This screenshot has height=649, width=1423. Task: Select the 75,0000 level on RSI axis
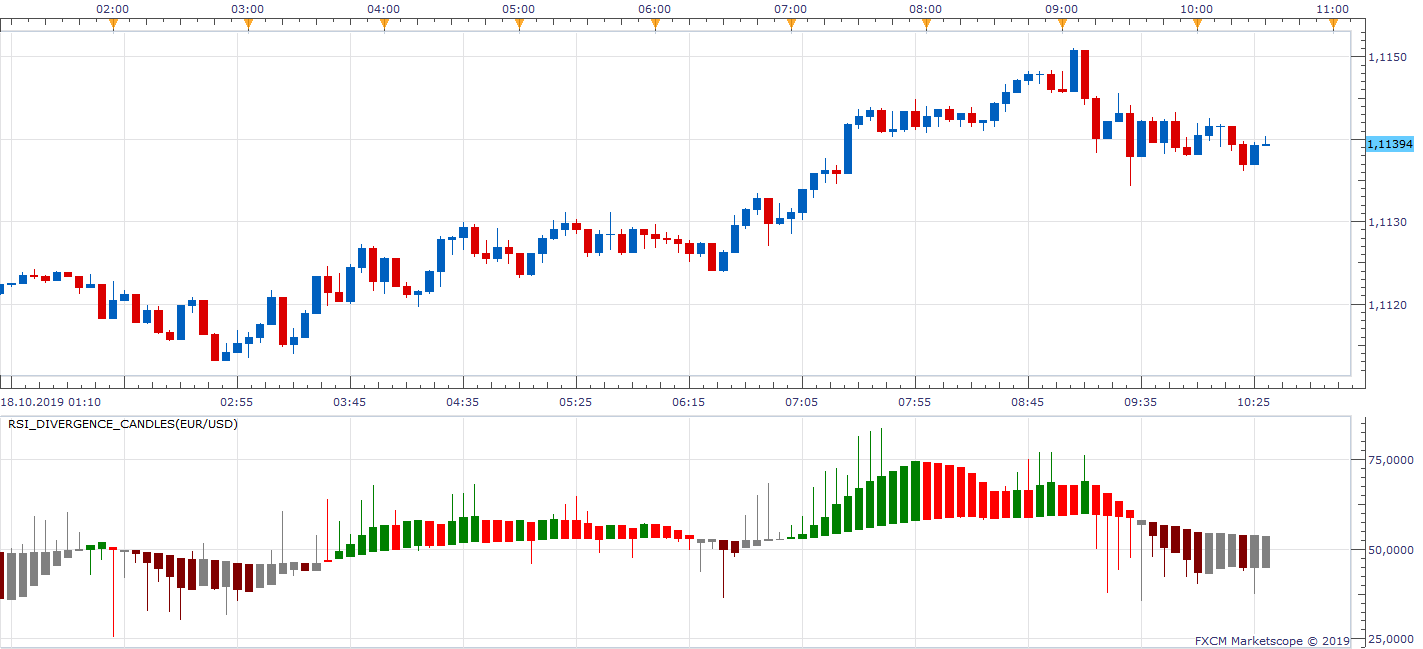point(1390,460)
